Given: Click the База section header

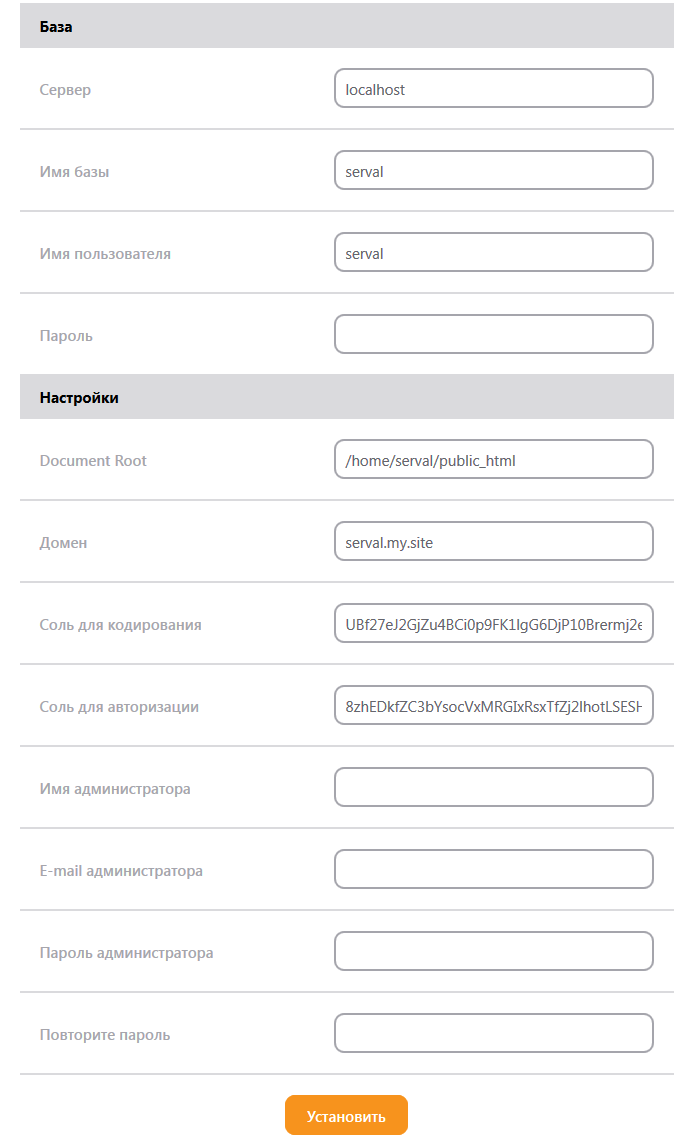Looking at the screenshot, I should click(347, 27).
